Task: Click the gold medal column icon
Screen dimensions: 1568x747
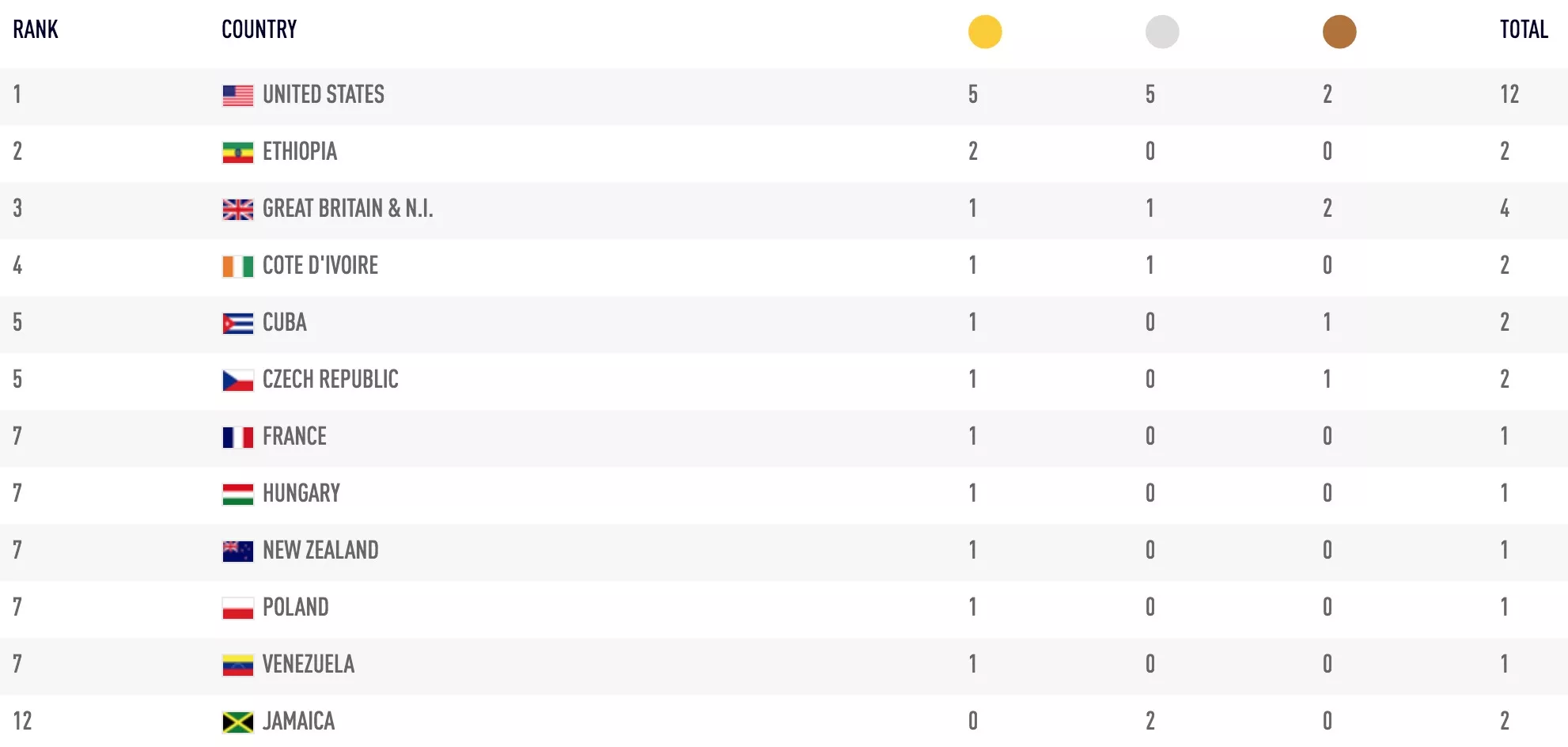Action: coord(985,32)
